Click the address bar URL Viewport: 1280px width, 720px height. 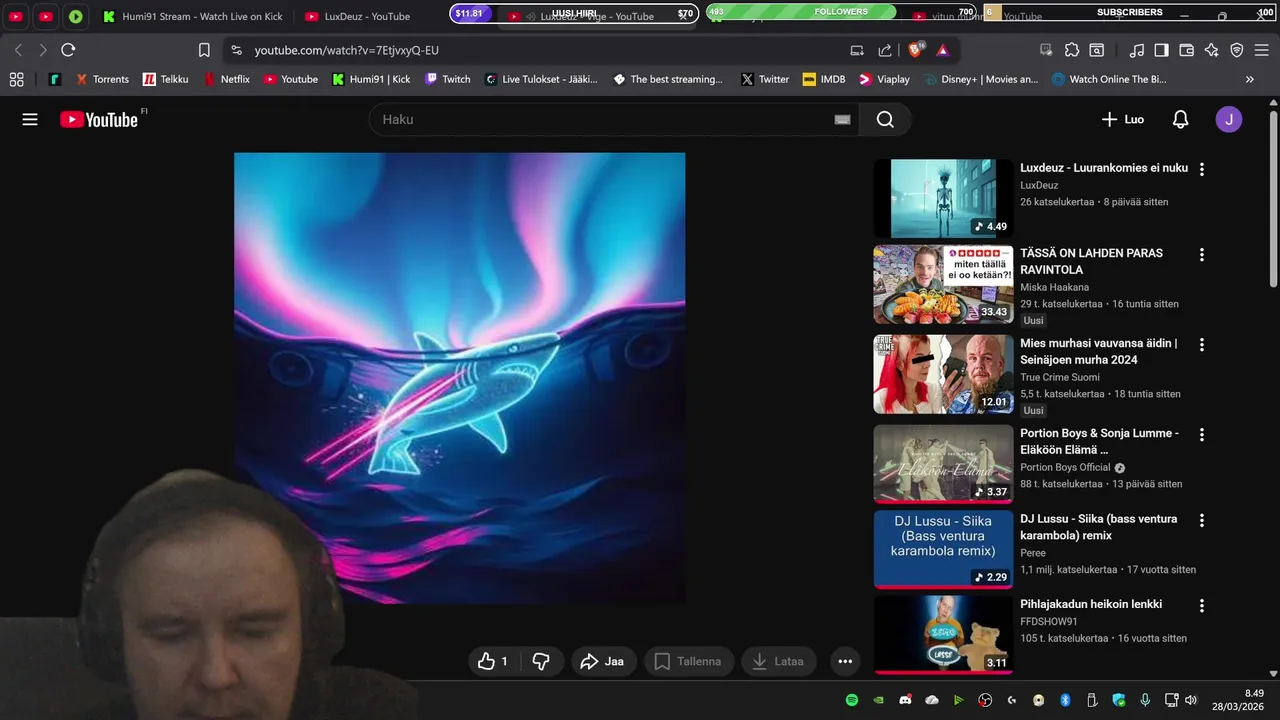click(346, 50)
